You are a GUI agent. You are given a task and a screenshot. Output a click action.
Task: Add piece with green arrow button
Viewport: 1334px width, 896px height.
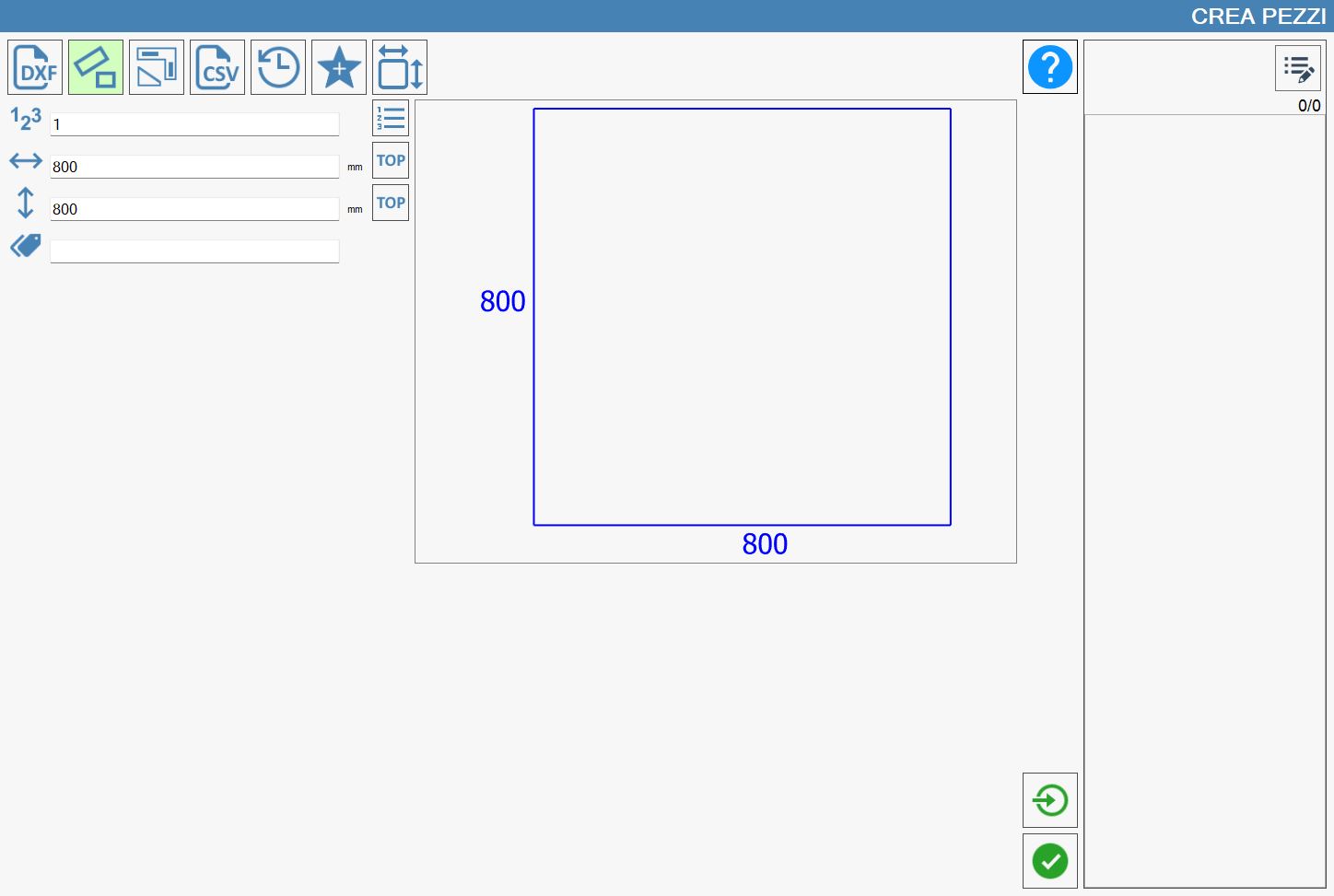click(1050, 800)
